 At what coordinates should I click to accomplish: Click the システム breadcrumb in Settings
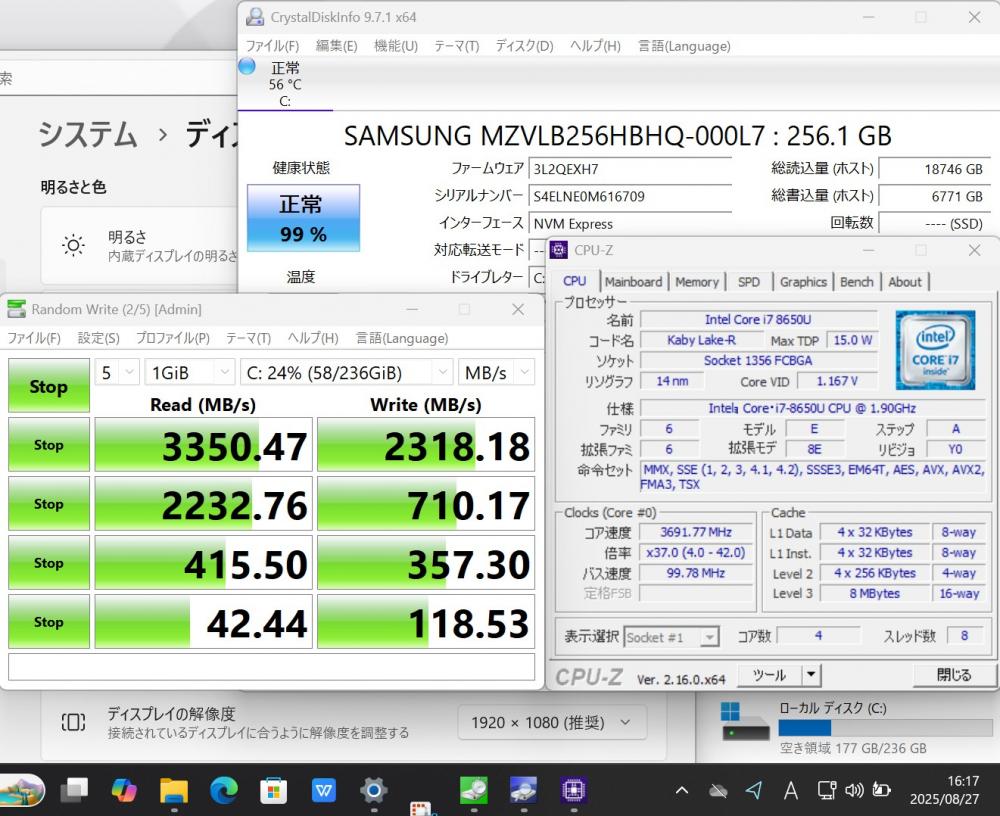tap(87, 135)
